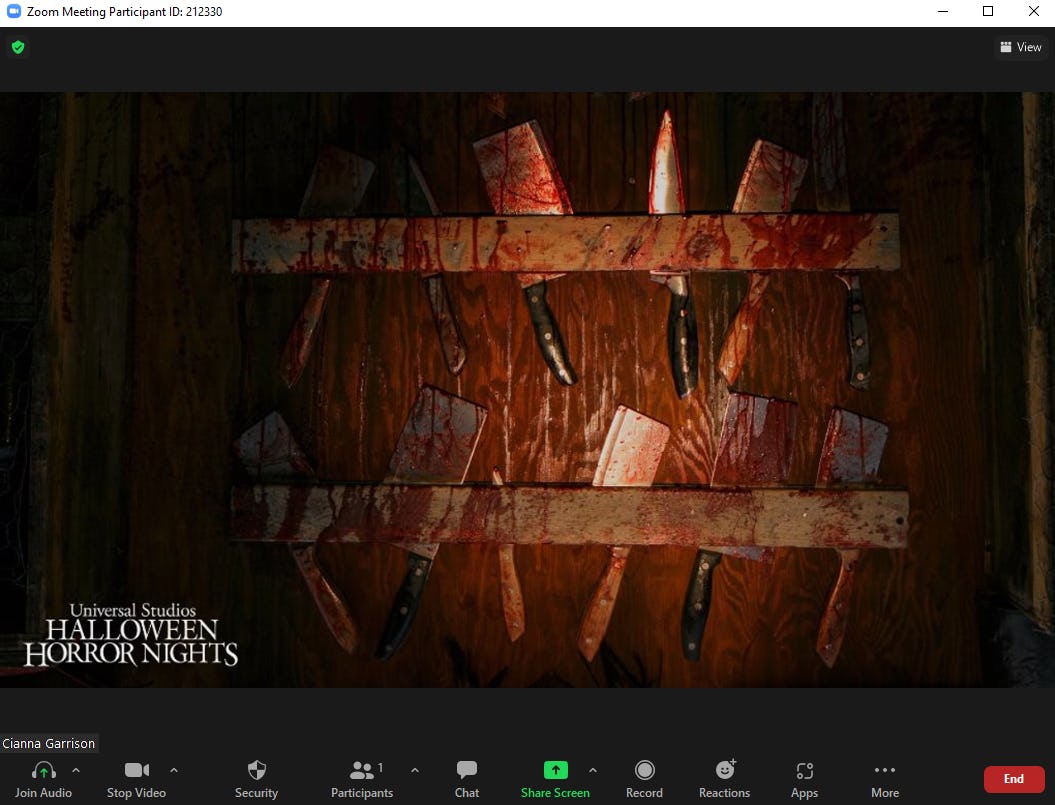Click the green encryption shield indicator
The image size is (1055, 805).
click(17, 47)
